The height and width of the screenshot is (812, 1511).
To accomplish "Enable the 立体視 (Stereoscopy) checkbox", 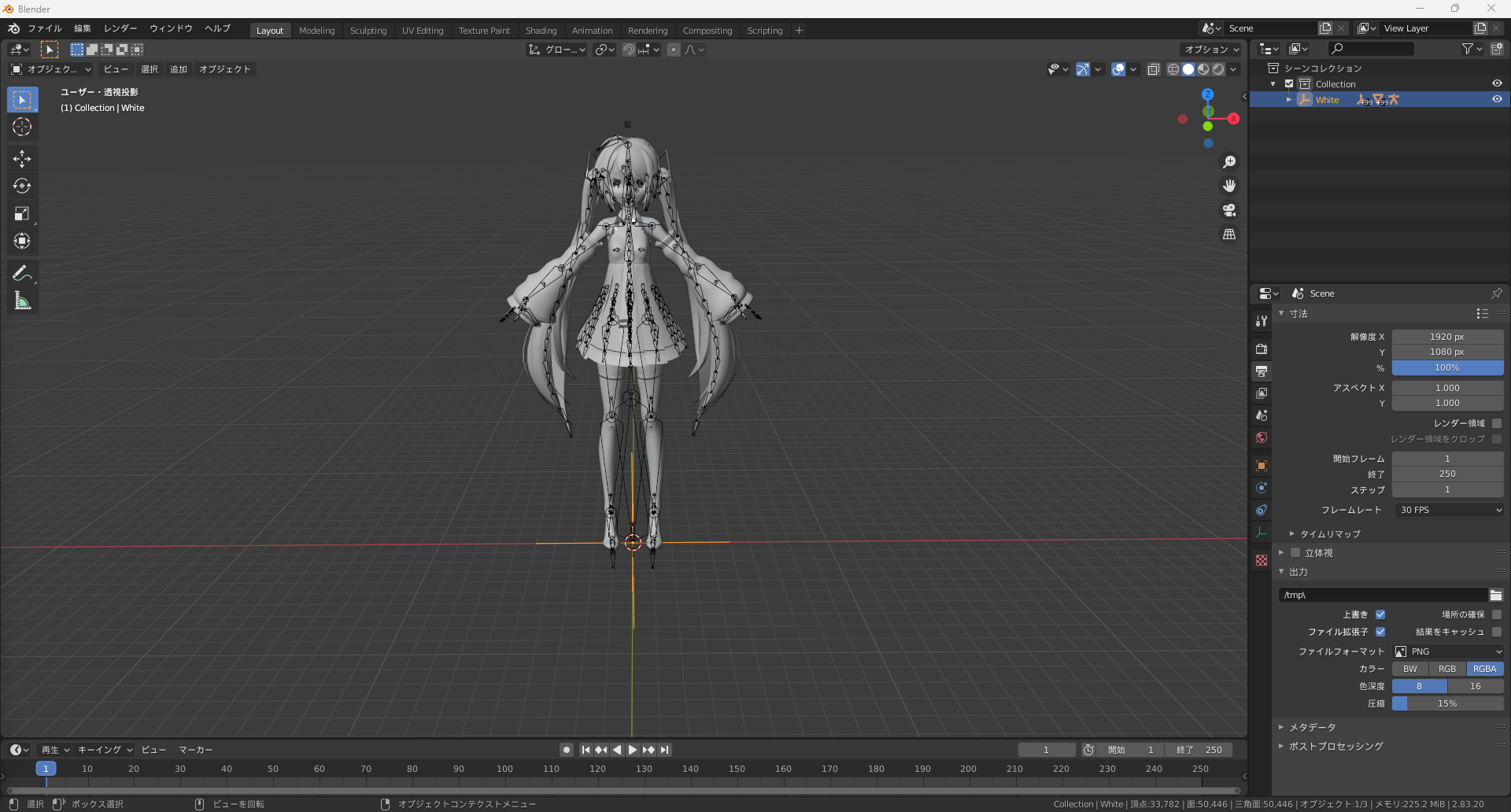I will coord(1295,552).
